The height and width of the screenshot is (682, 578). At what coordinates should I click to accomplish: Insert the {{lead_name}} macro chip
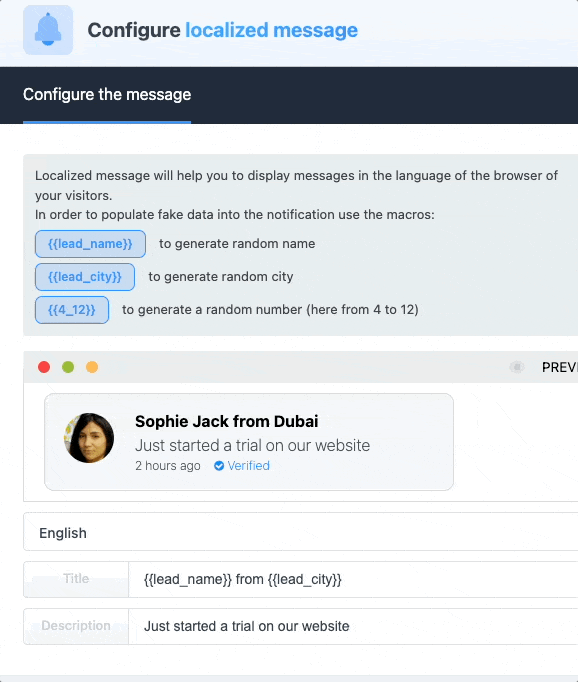point(90,244)
